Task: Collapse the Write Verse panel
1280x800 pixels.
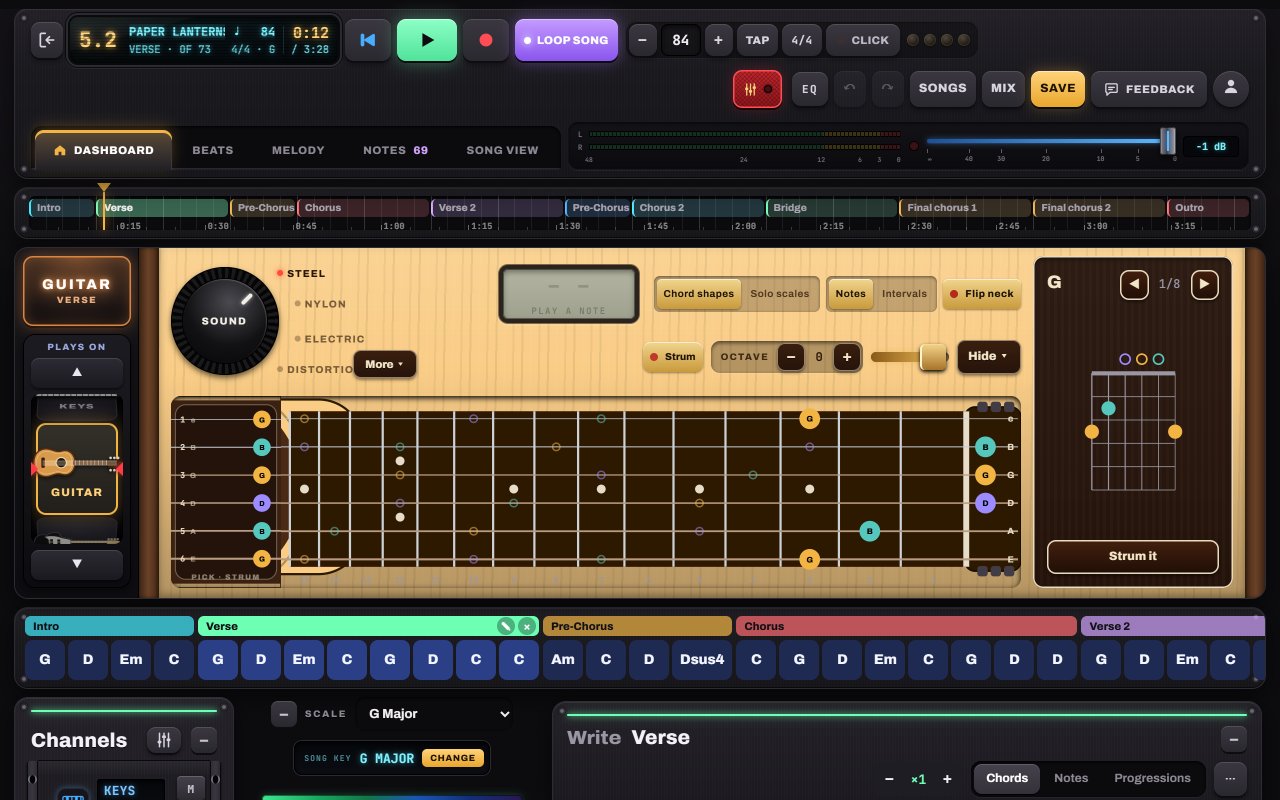Action: point(1234,739)
